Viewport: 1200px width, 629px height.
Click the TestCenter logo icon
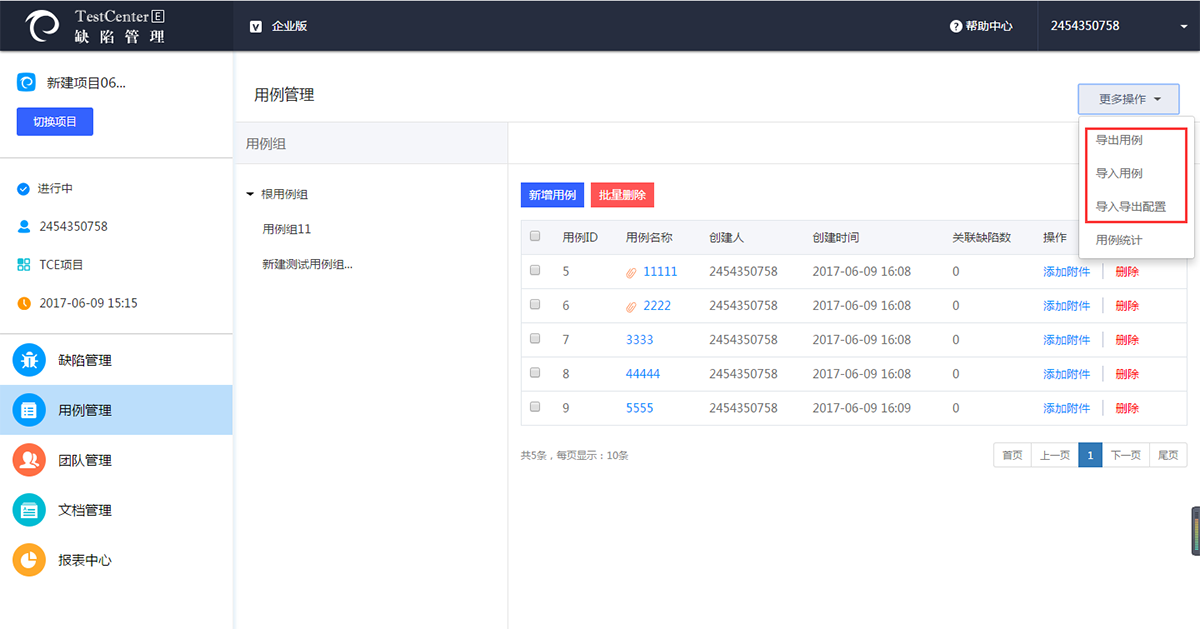[43, 26]
